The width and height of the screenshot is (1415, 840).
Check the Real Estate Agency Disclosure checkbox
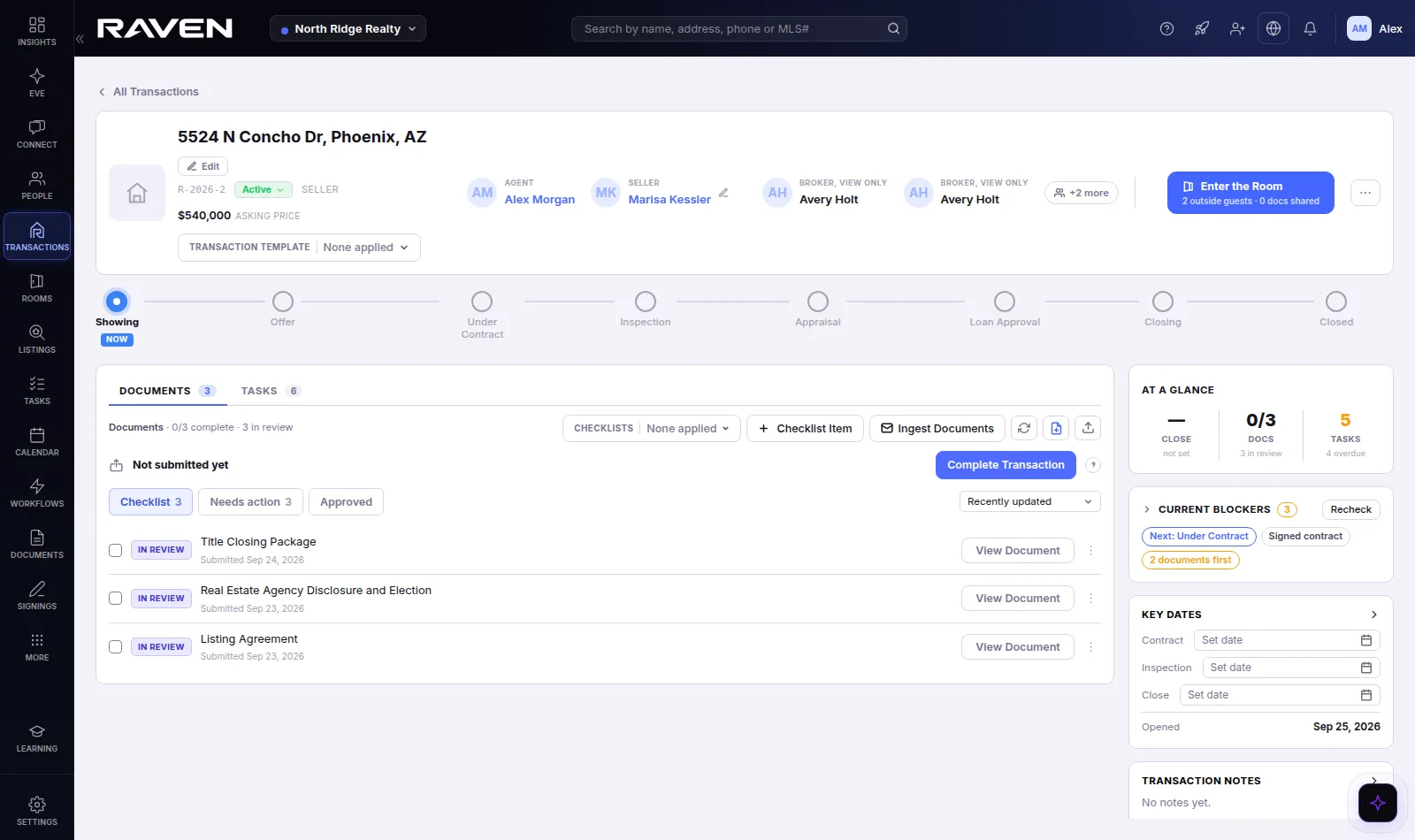[x=115, y=599]
